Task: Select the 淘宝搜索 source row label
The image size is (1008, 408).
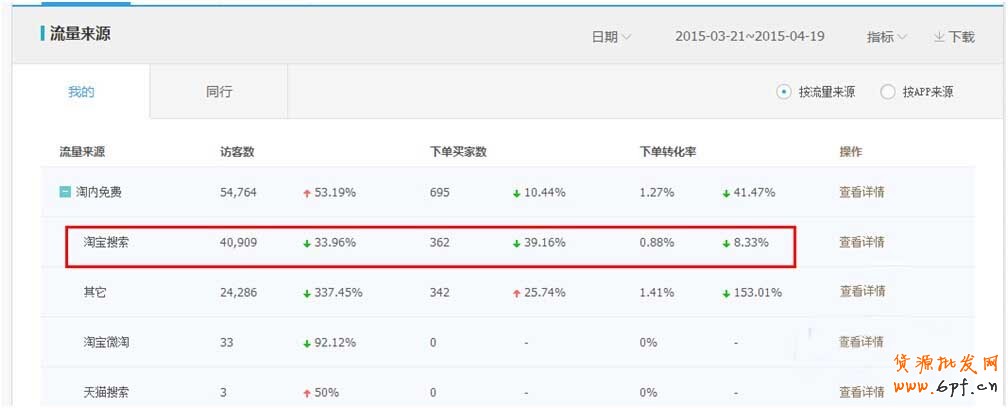Action: (x=106, y=242)
